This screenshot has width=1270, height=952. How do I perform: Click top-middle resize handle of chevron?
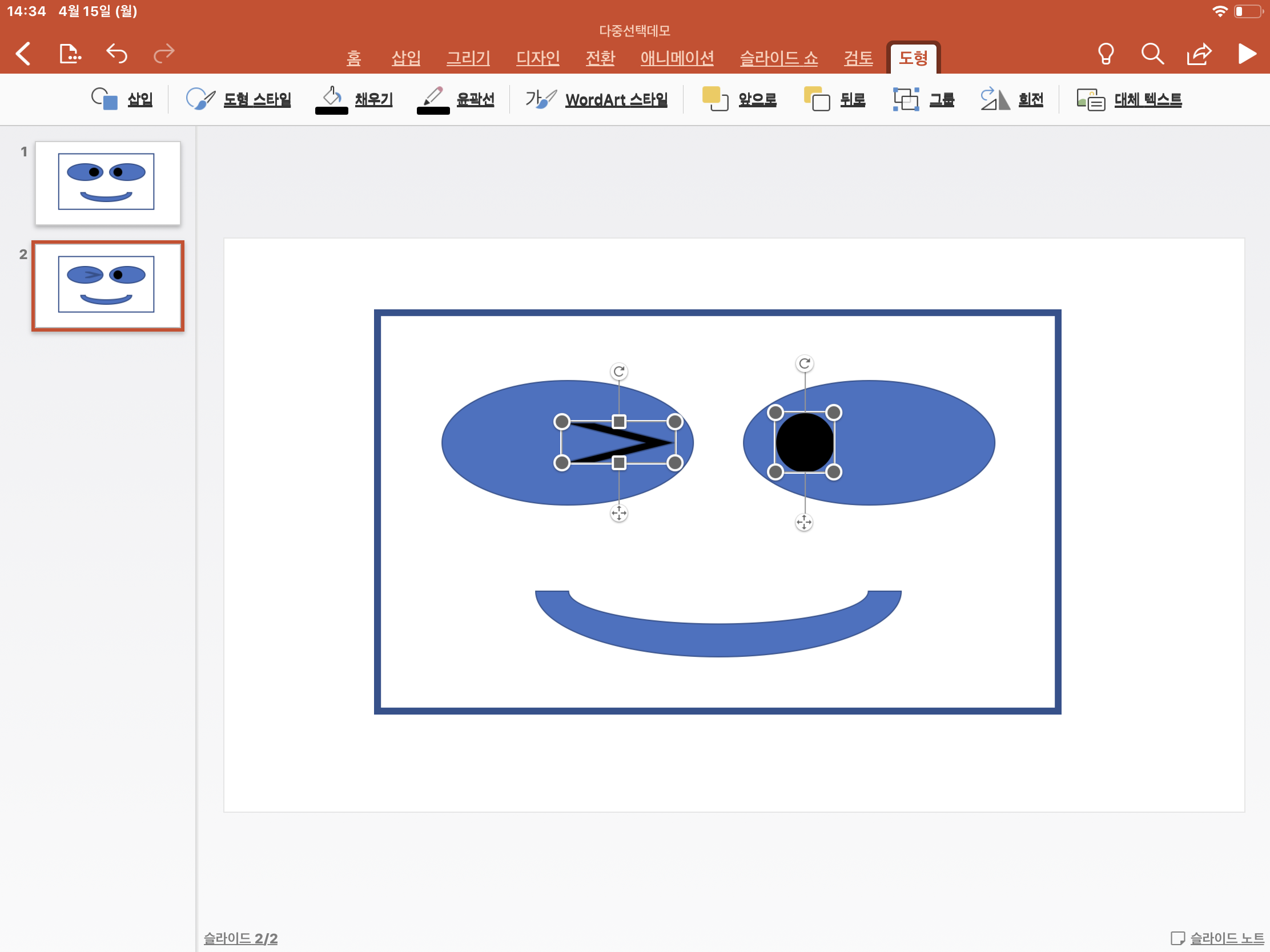619,422
